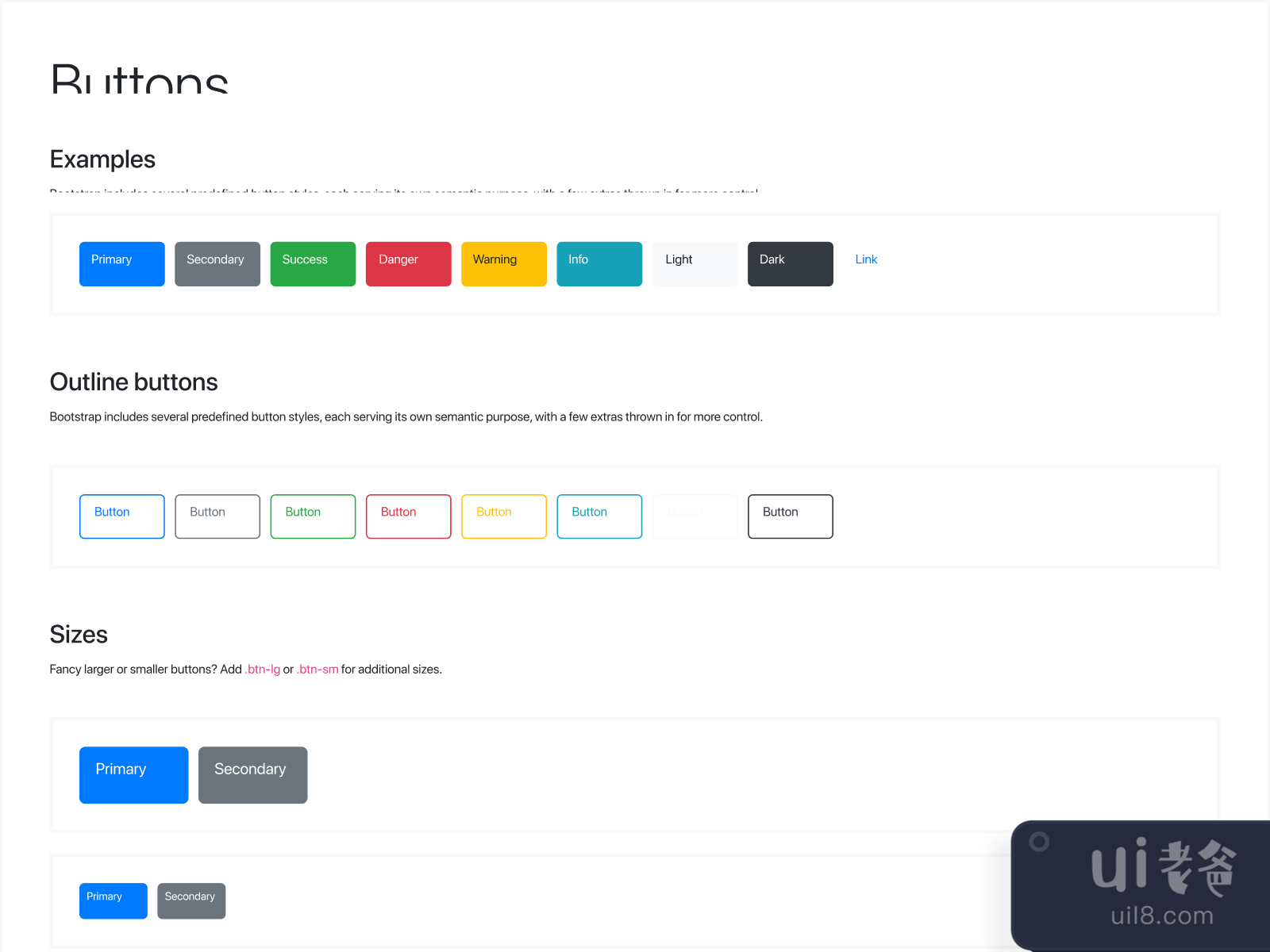Viewport: 1270px width, 952px height.
Task: Click the teal outline Button
Action: 598,516
